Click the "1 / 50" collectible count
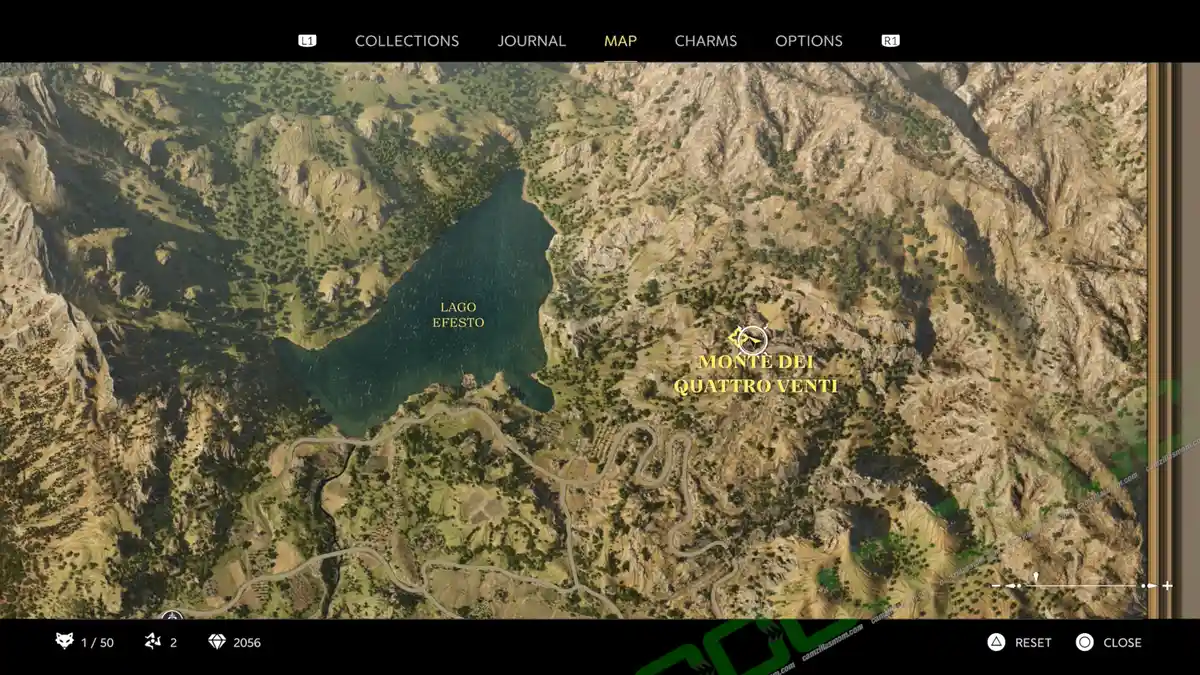 (x=98, y=643)
